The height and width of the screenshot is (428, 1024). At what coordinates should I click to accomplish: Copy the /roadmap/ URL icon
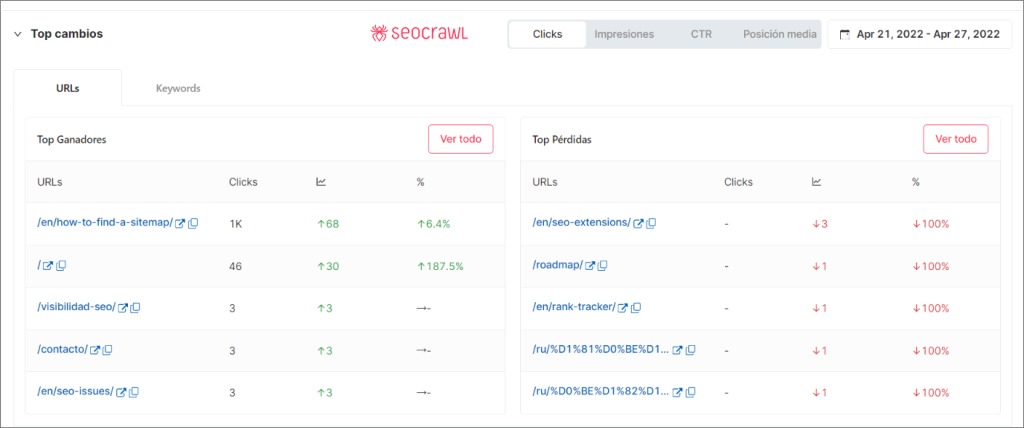[x=603, y=266]
